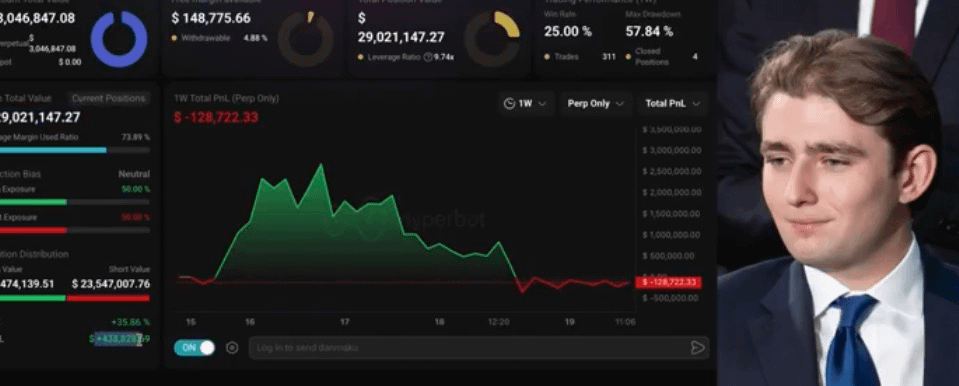Image resolution: width=959 pixels, height=386 pixels.
Task: Click the 12:20 x-axis label
Action: [x=498, y=322]
